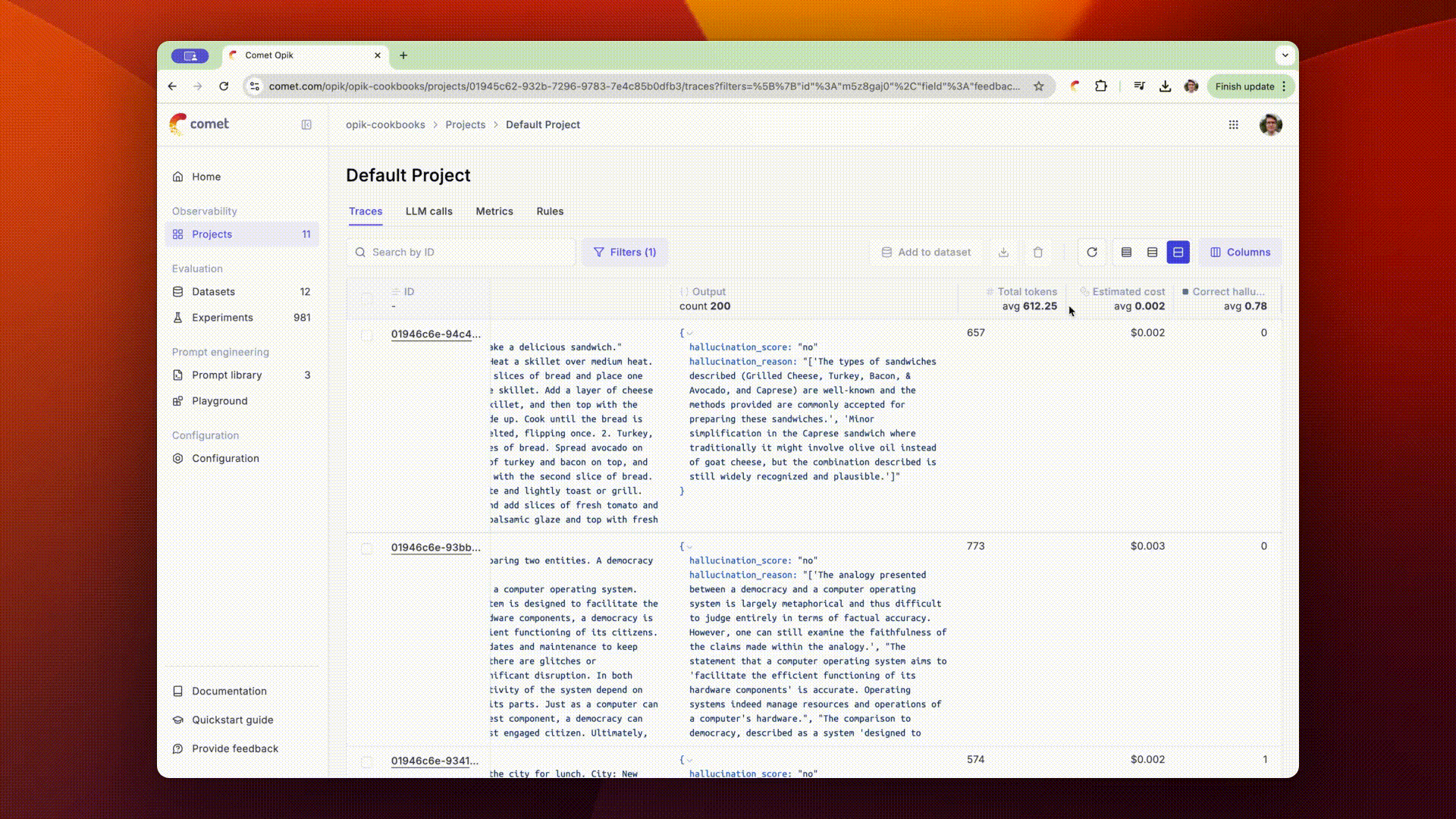Select the Datasets sidebar item
Viewport: 1456px width, 819px height.
[x=213, y=292]
